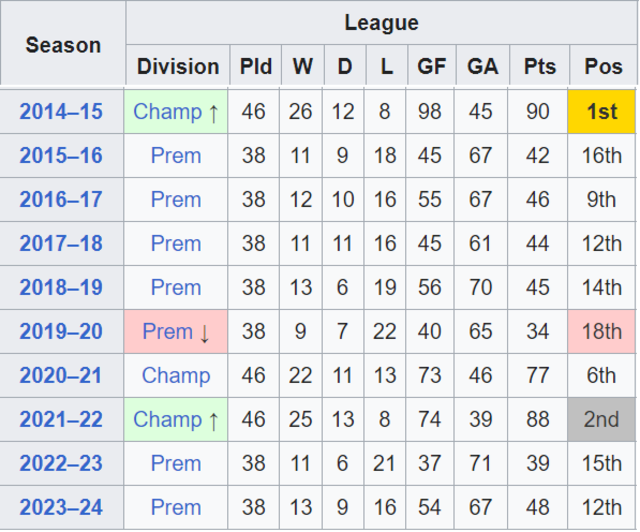Image resolution: width=640 pixels, height=532 pixels.
Task: Click Prem link in 2015–16 row
Action: 176,156
